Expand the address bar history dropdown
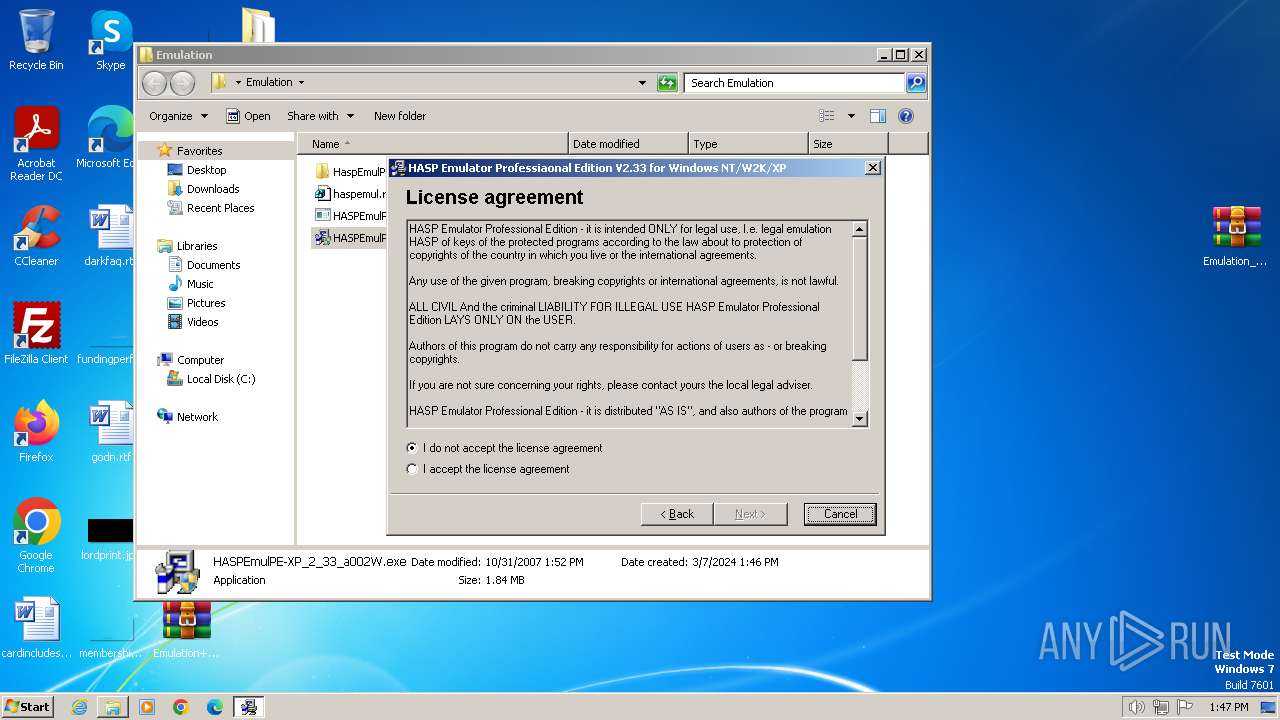The width and height of the screenshot is (1280, 720). pyautogui.click(x=642, y=83)
